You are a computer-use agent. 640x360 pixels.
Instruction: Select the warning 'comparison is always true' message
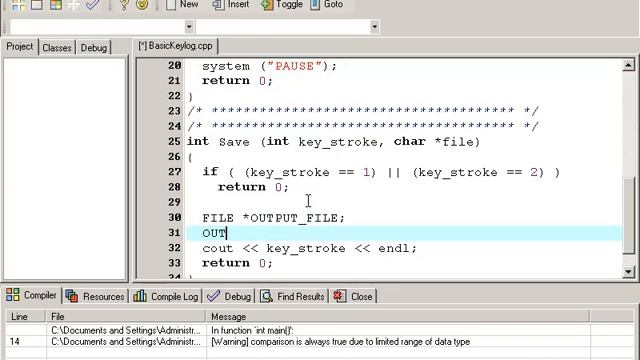(340, 342)
